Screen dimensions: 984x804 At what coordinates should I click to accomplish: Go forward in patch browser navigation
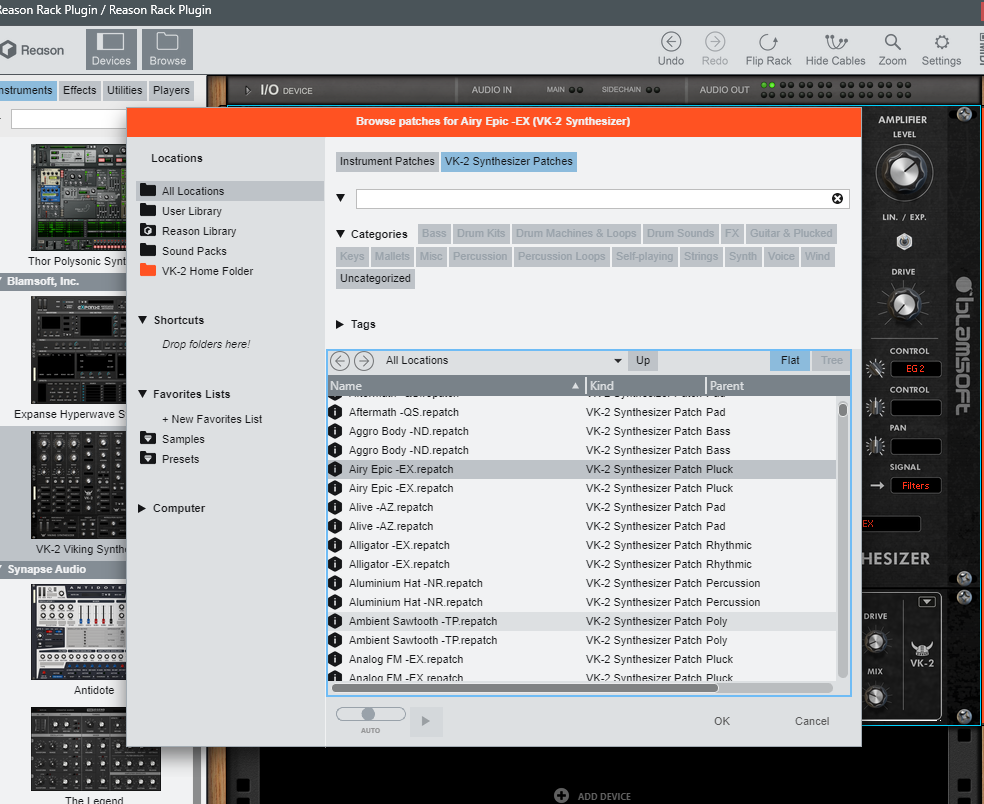click(364, 361)
